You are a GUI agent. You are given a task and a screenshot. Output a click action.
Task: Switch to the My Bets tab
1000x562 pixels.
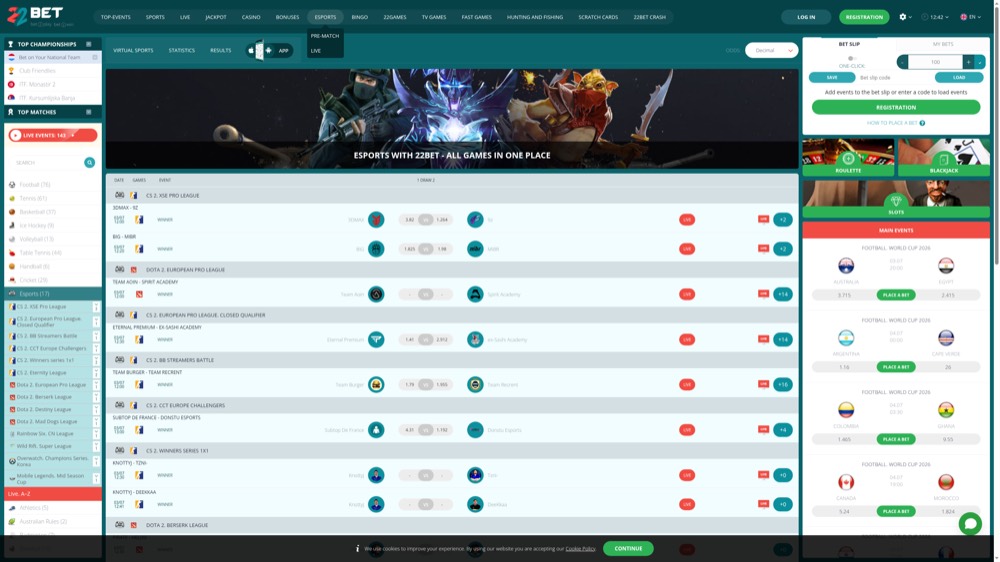[943, 44]
